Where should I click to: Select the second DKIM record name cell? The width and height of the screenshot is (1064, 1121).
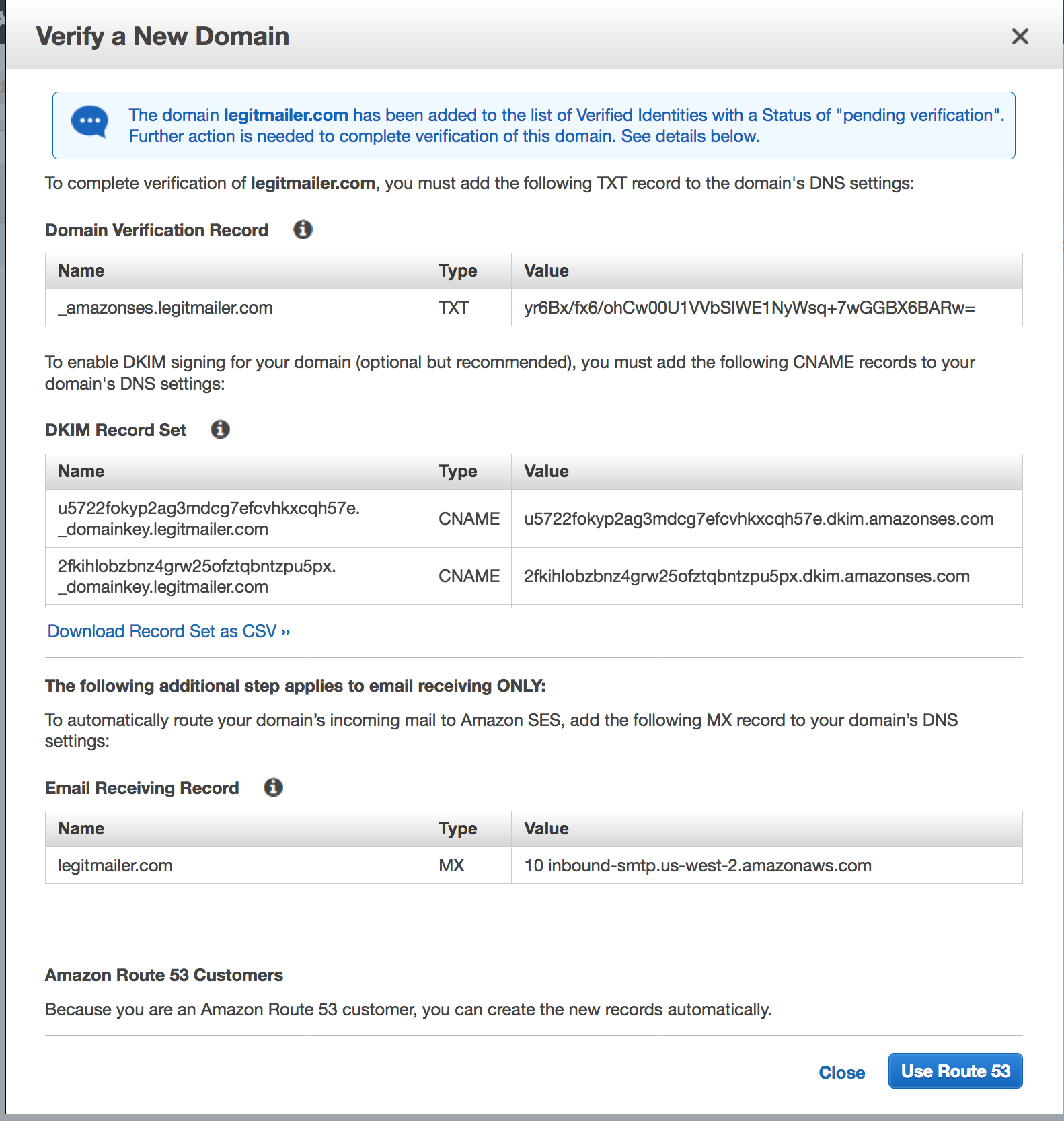tap(196, 577)
